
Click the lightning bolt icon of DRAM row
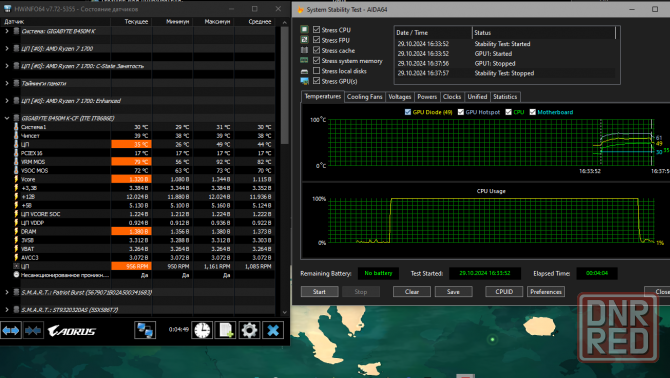pyautogui.click(x=16, y=231)
